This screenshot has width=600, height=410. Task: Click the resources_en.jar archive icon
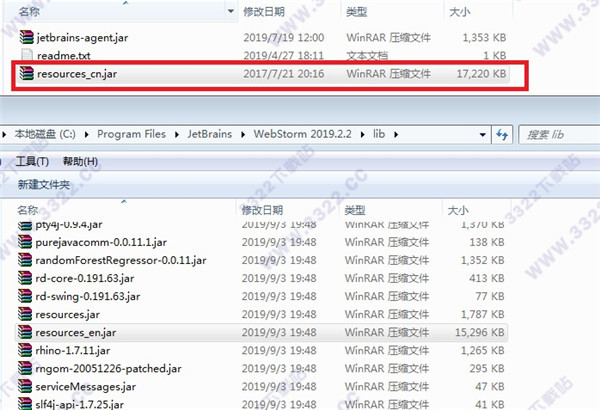(x=25, y=332)
